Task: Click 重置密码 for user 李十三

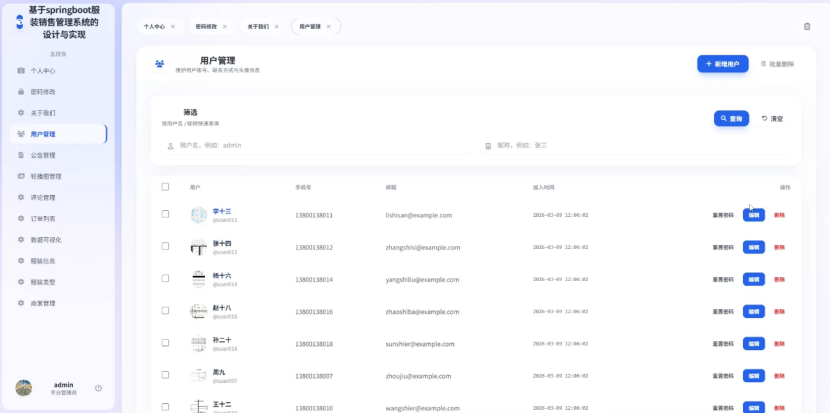Action: (723, 216)
